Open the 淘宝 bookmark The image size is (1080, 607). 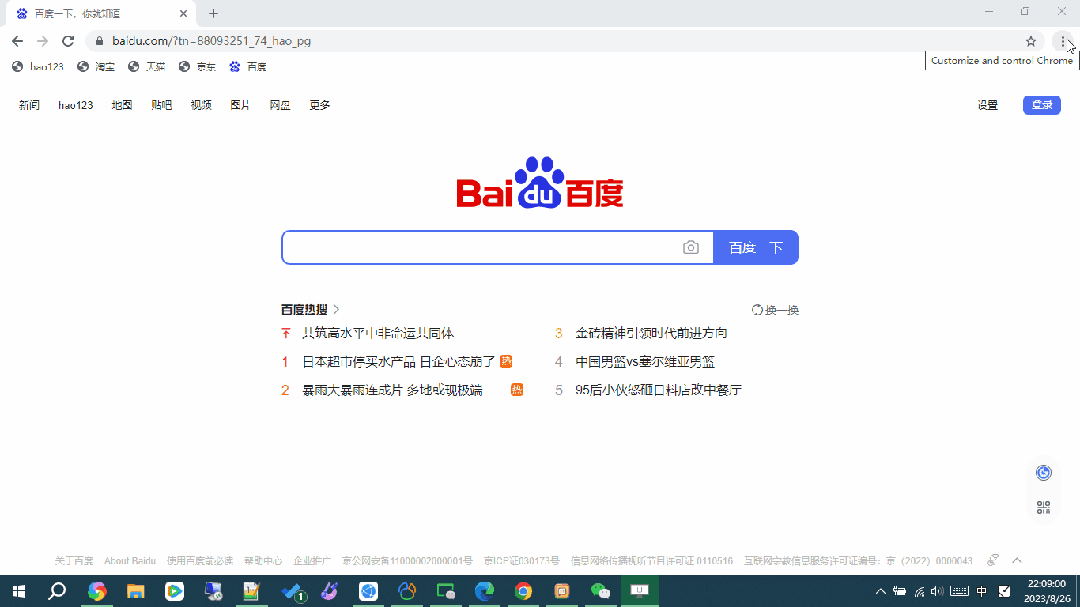96,67
